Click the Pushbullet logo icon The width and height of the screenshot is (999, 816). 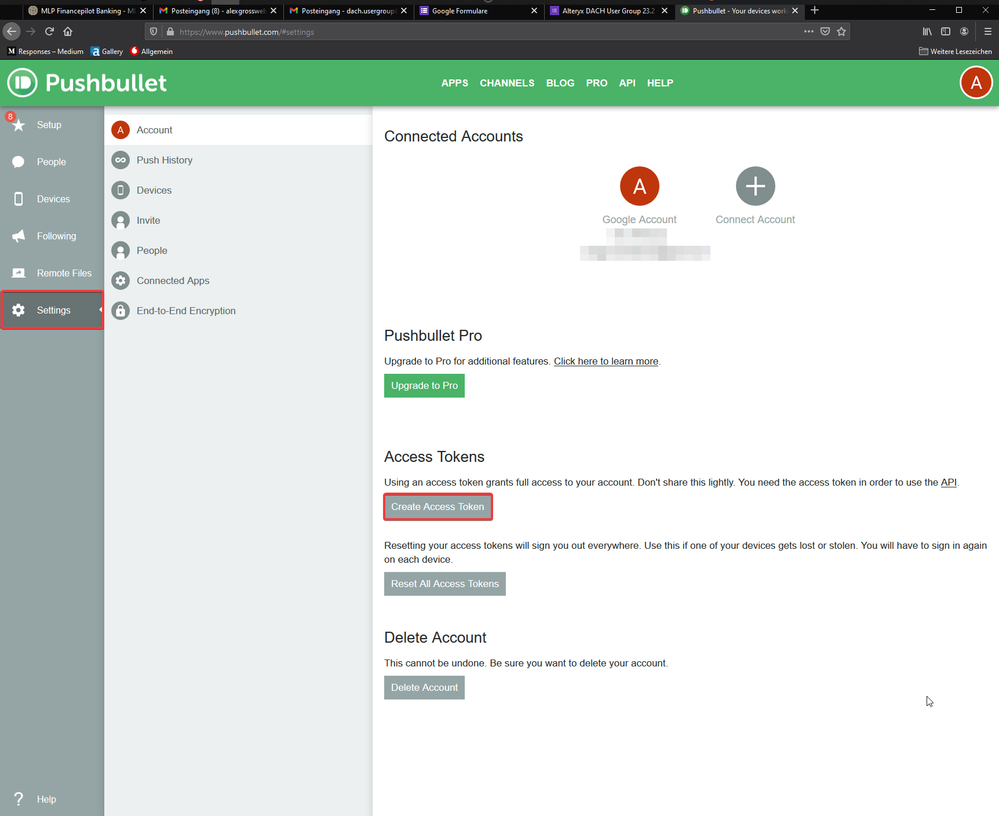coord(22,83)
